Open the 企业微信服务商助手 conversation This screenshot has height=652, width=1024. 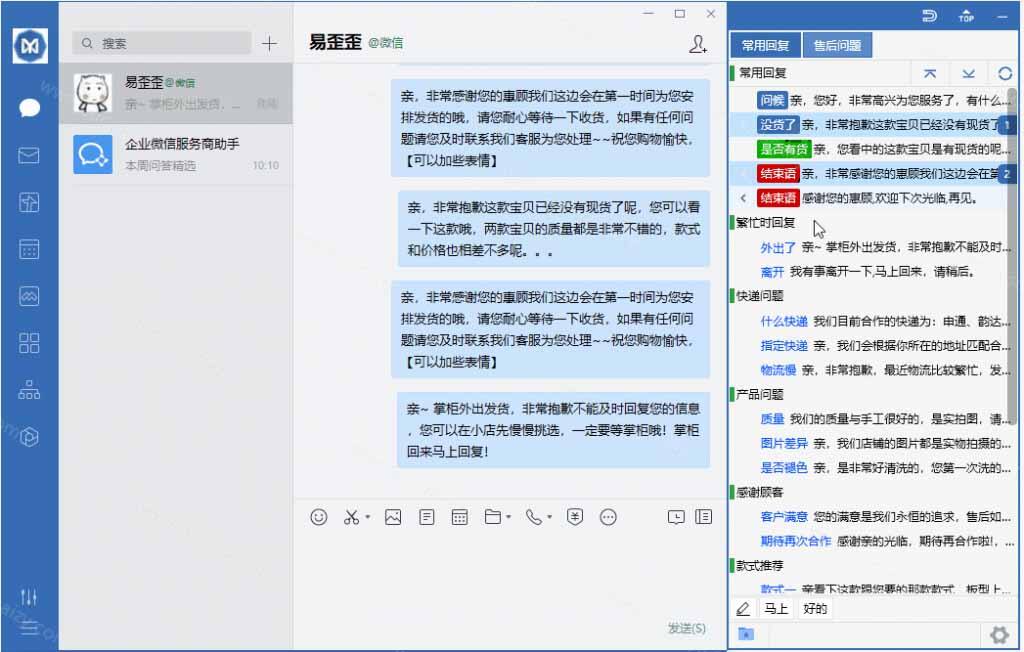(x=176, y=154)
